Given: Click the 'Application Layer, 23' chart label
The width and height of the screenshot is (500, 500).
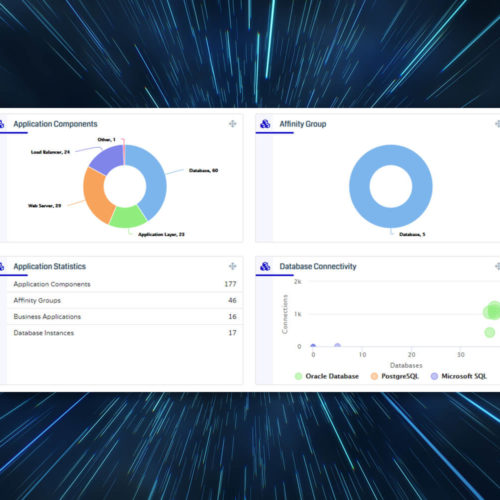Looking at the screenshot, I should (x=161, y=234).
